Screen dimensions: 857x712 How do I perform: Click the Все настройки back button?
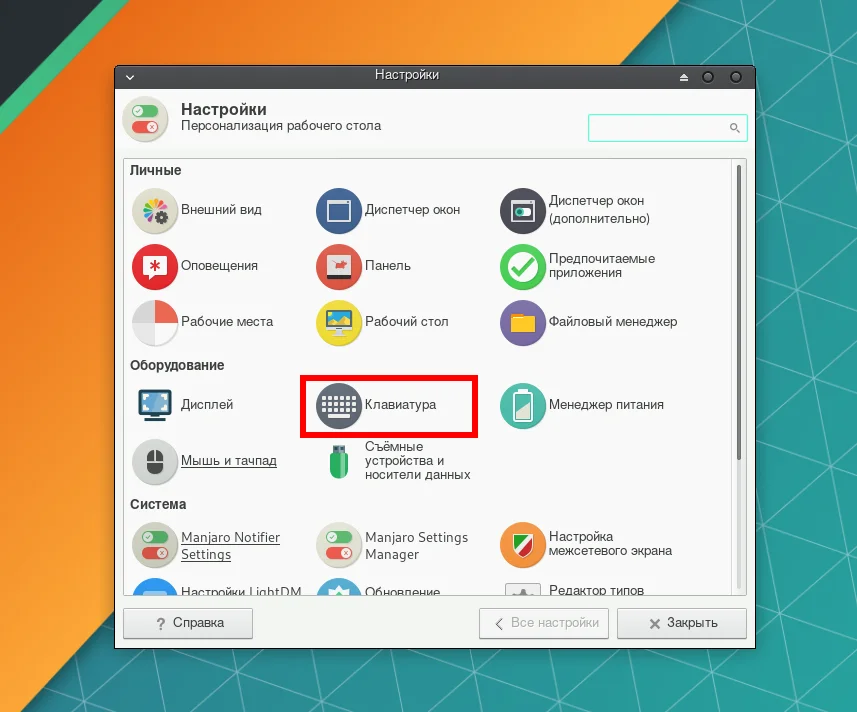[x=544, y=623]
